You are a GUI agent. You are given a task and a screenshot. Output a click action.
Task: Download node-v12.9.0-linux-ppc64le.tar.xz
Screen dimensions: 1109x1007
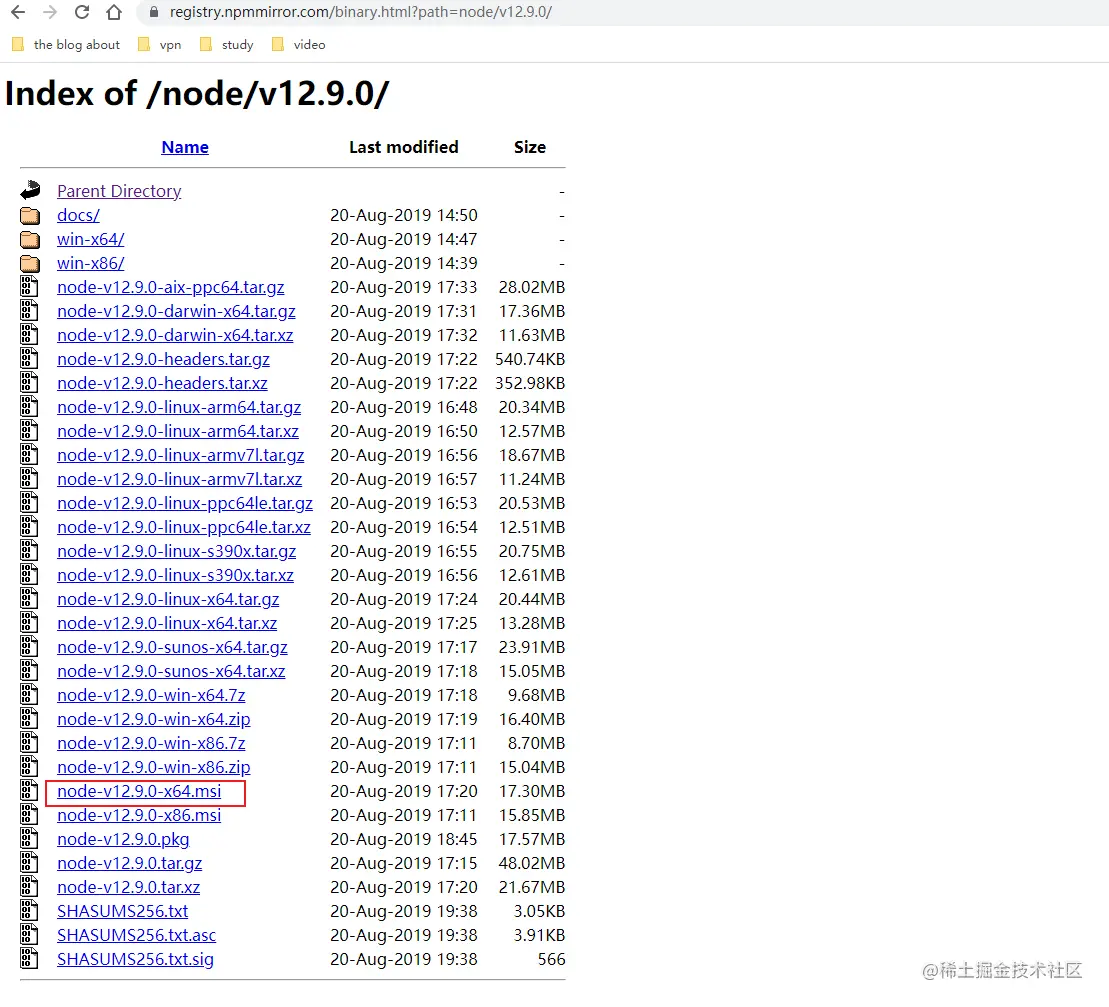[x=184, y=528]
